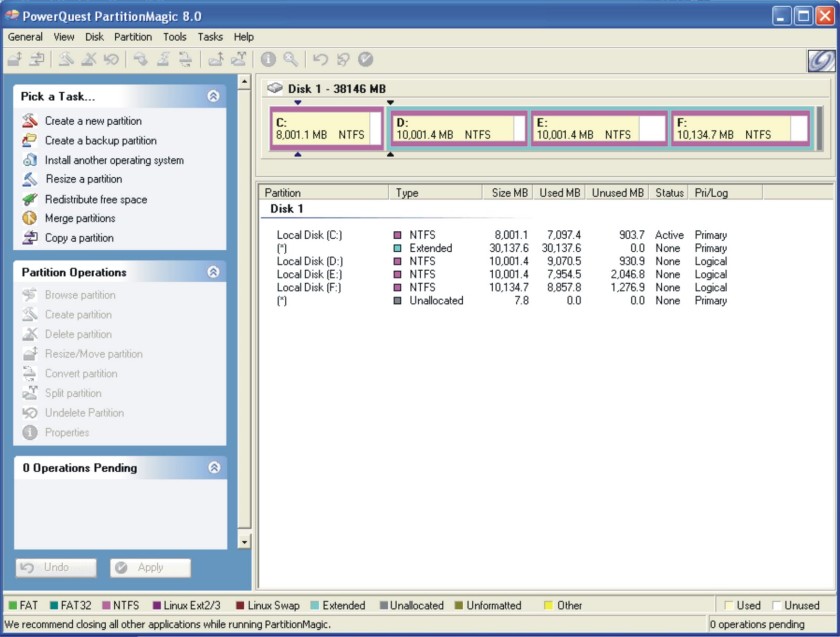840x637 pixels.
Task: Click the sidebar scrollbar down arrow
Action: pyautogui.click(x=244, y=542)
